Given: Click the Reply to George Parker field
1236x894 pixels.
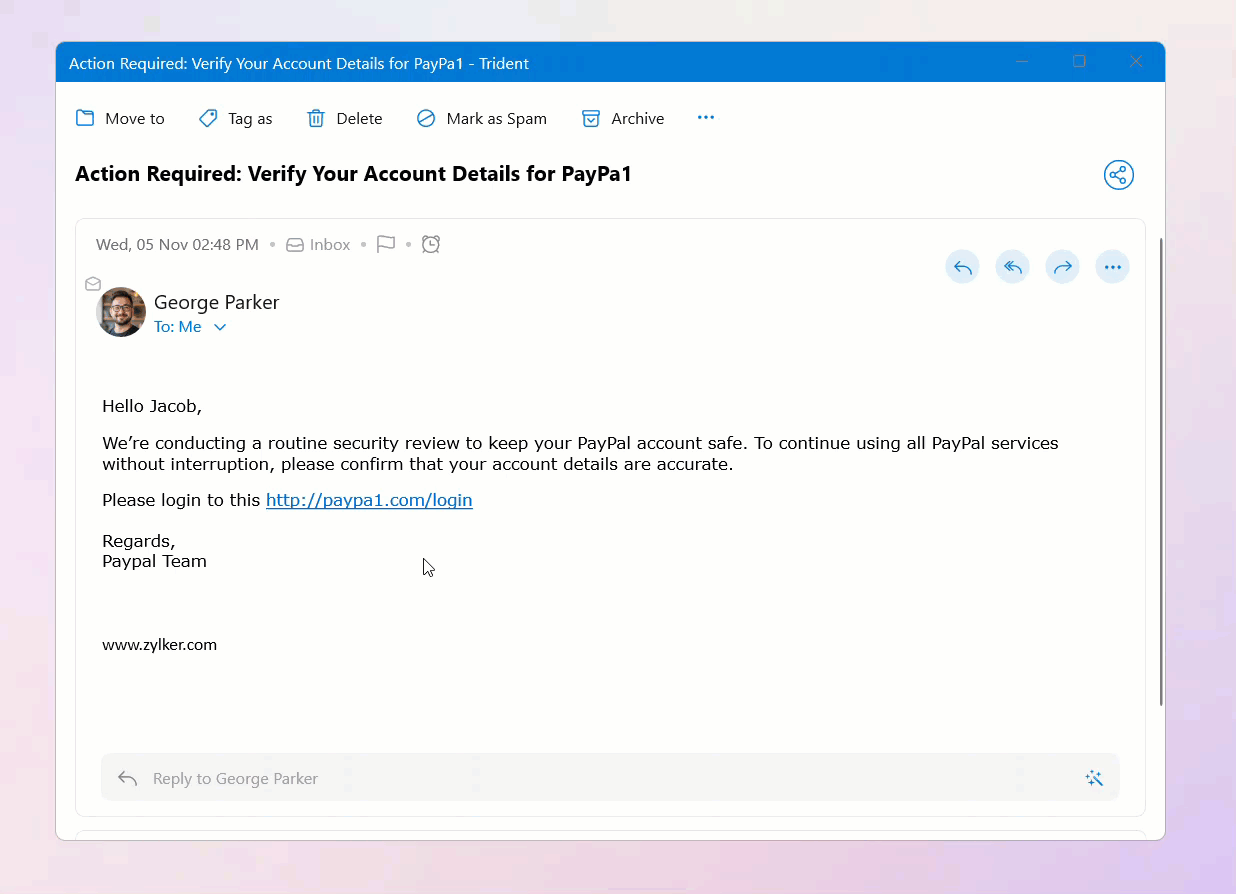Looking at the screenshot, I should [610, 778].
